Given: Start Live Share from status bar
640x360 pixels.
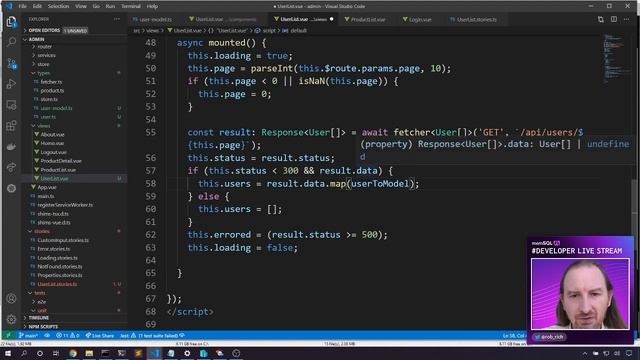Looking at the screenshot, I should (100, 336).
